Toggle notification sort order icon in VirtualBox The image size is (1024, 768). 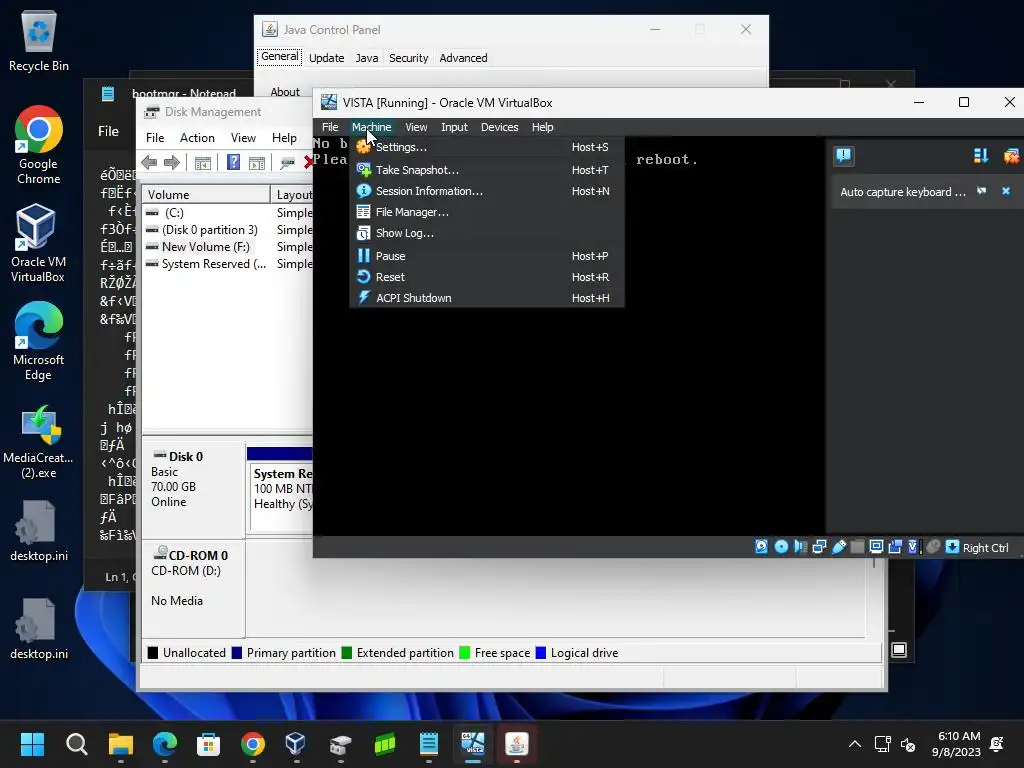pos(980,155)
